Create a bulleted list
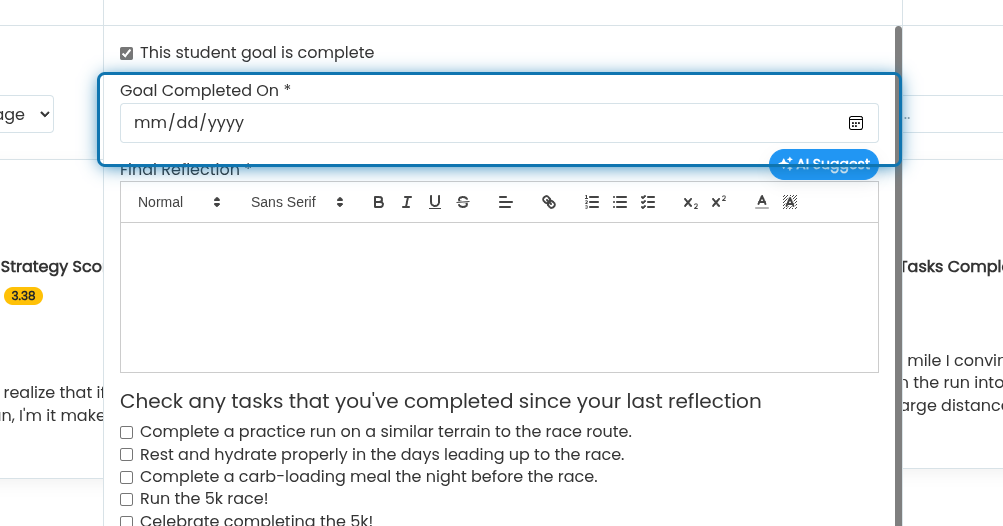Image resolution: width=1003 pixels, height=526 pixels. (620, 202)
